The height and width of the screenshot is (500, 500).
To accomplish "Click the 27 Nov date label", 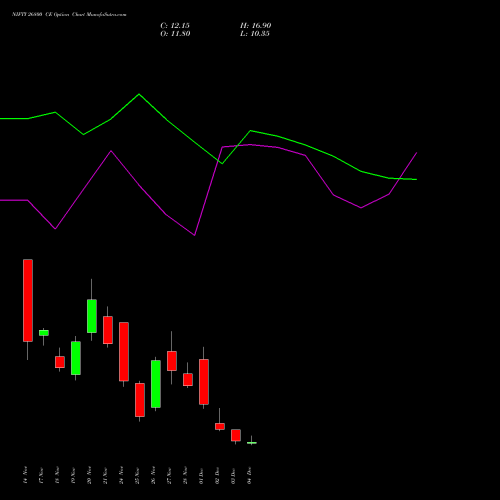I will point(169,475).
